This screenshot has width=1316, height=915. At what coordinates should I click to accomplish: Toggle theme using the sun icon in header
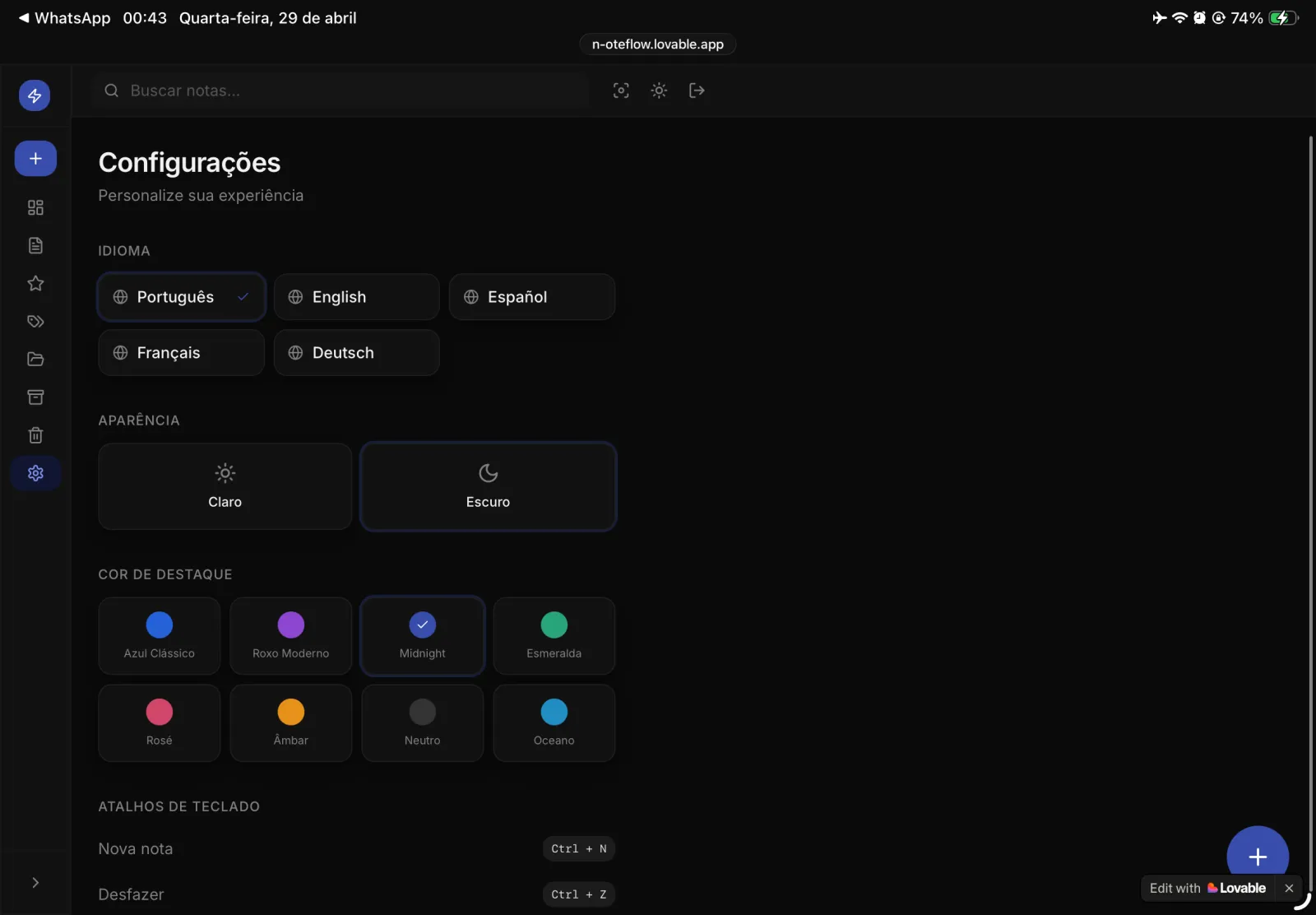(x=659, y=91)
